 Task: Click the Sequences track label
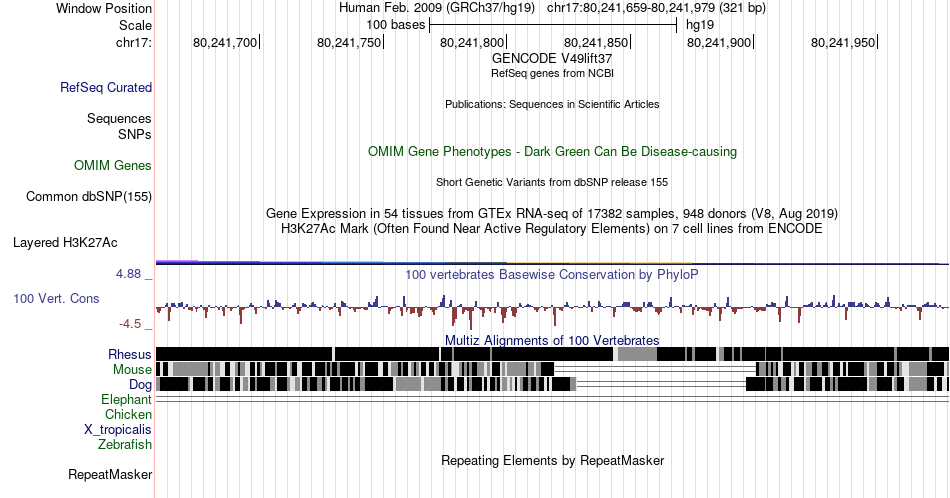[119, 118]
